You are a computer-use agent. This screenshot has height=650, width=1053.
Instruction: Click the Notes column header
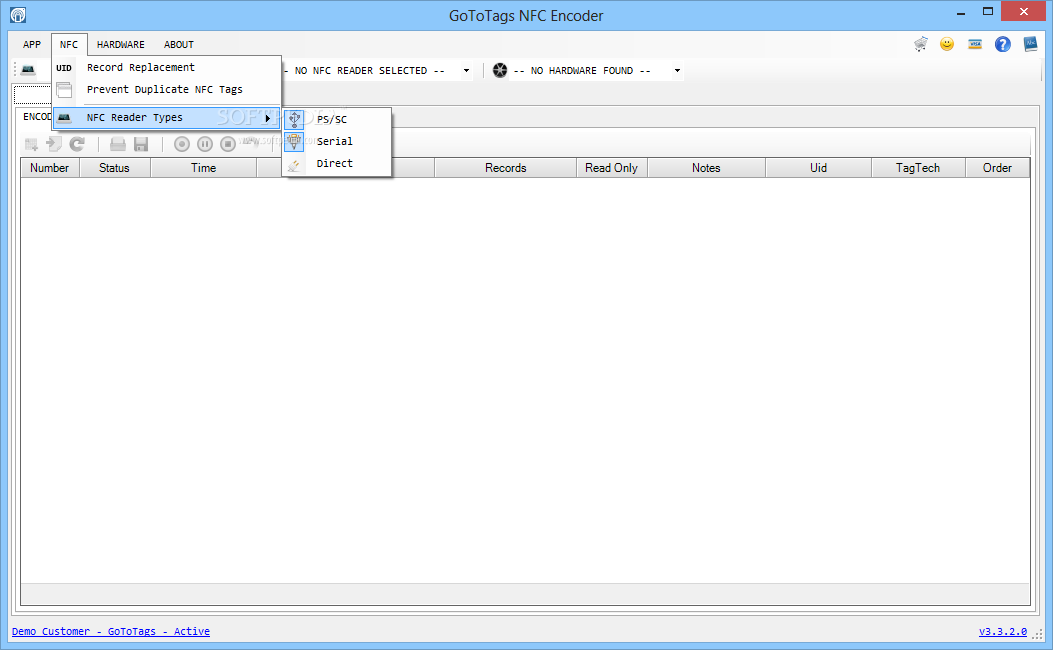tap(706, 168)
